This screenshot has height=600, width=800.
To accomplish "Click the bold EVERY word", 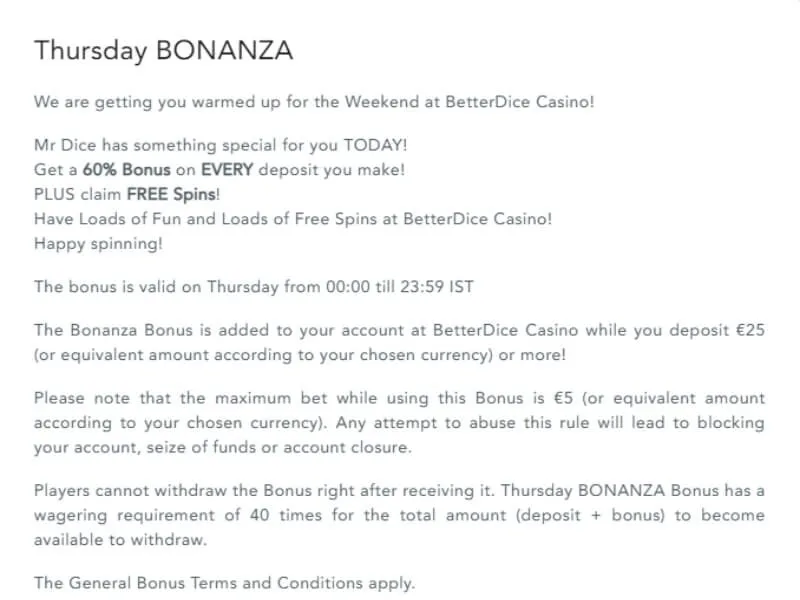I will click(227, 170).
